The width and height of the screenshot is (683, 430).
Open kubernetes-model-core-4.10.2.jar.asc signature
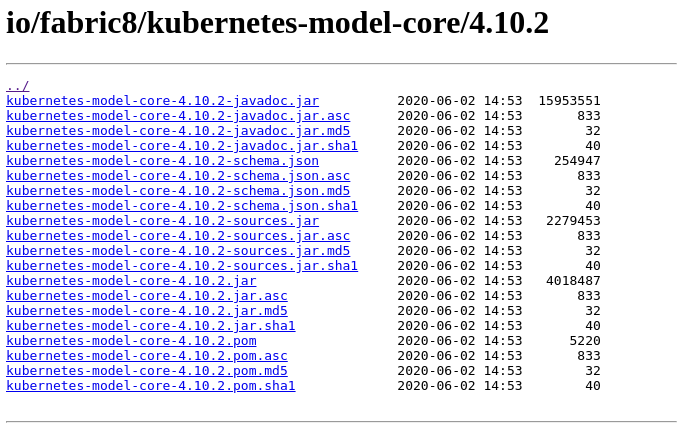[147, 296]
